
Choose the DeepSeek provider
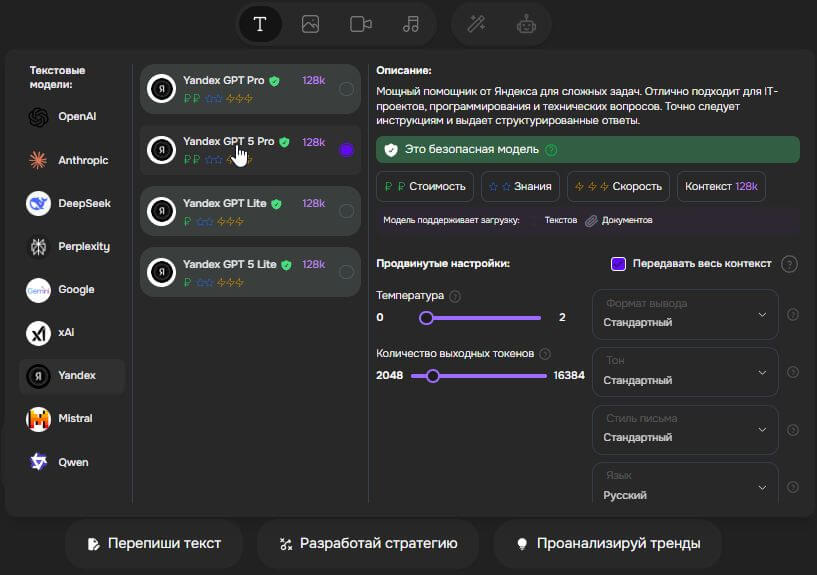tap(72, 203)
